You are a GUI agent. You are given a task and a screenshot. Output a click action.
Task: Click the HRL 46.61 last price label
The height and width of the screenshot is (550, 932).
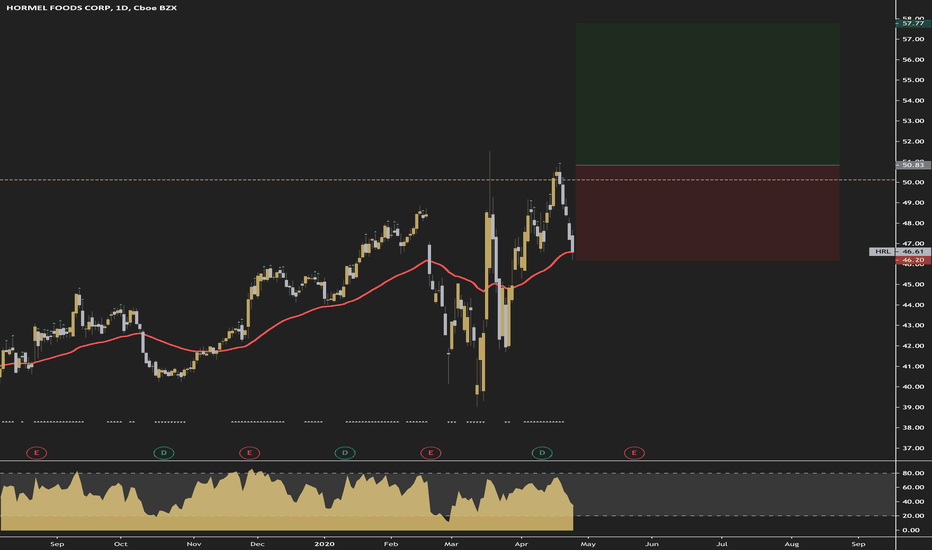click(900, 252)
